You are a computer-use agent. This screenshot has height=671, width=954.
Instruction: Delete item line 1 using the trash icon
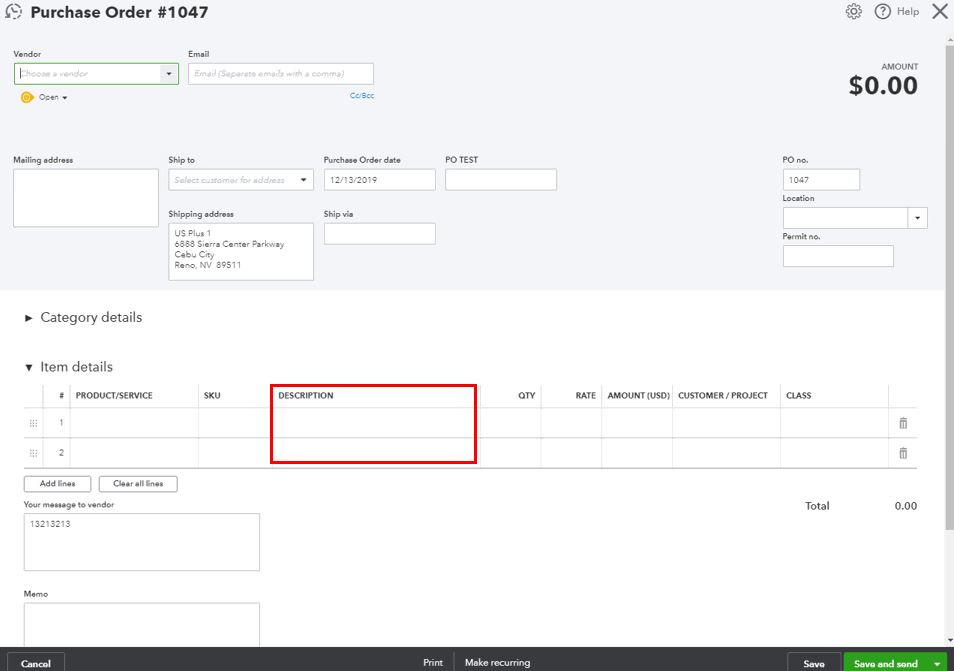(x=903, y=423)
